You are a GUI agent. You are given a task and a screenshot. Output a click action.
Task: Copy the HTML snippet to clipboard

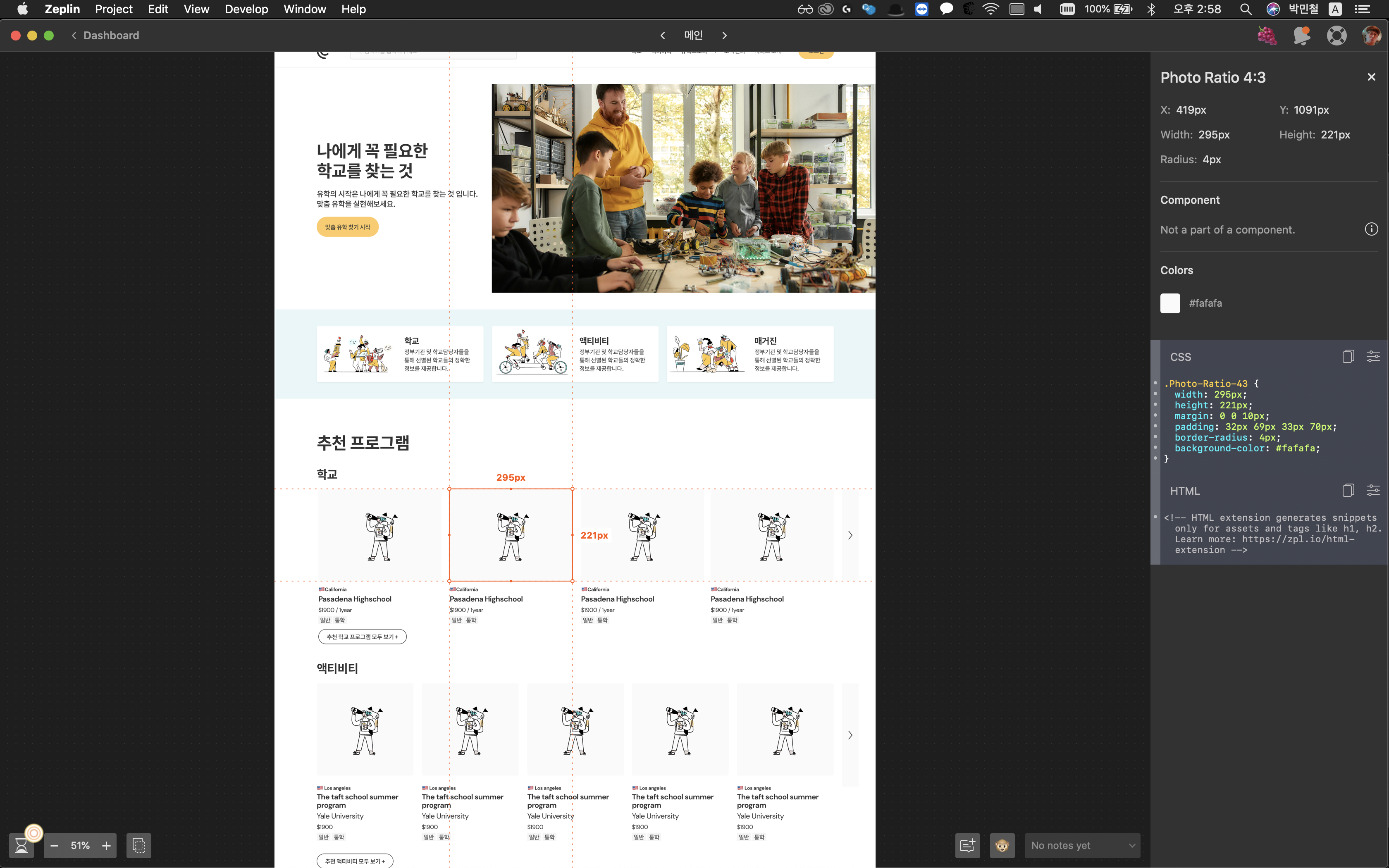[1348, 490]
